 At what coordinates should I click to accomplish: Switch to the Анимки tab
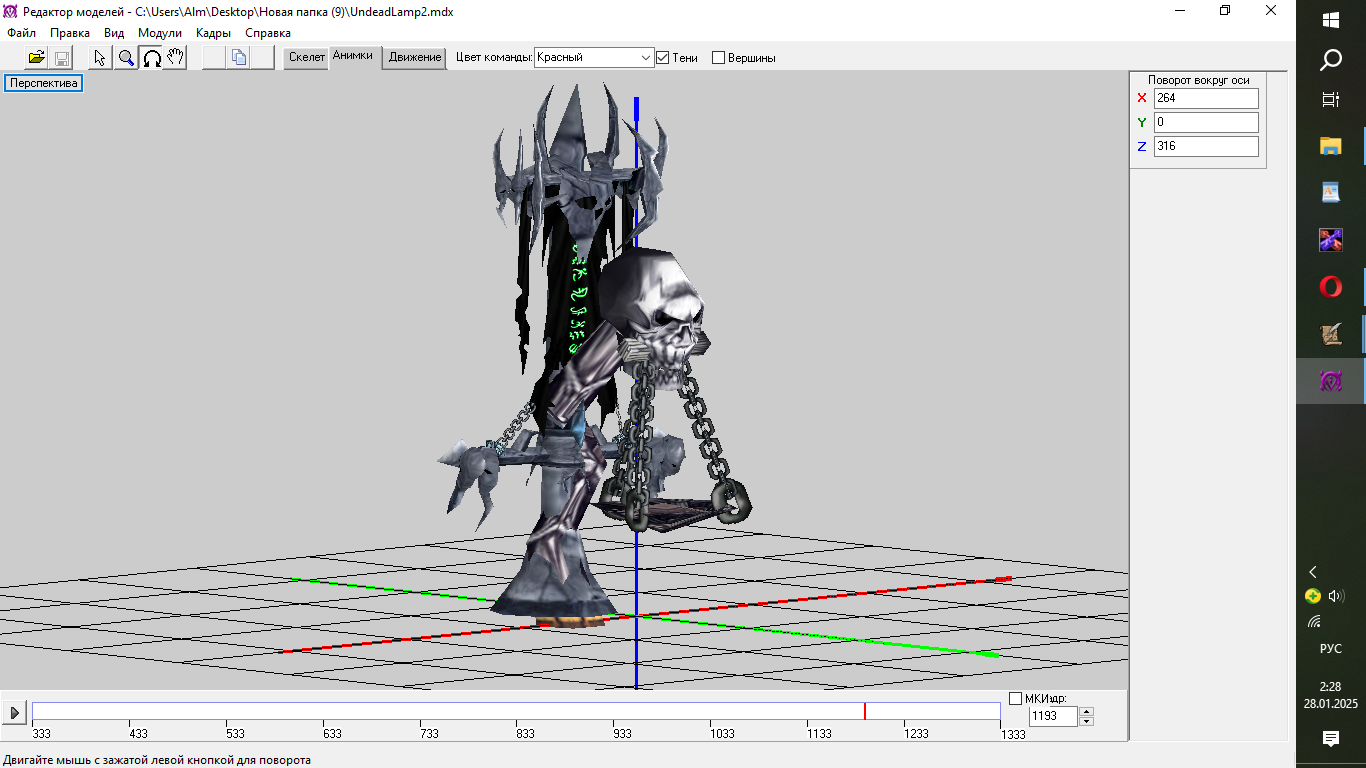tap(353, 56)
